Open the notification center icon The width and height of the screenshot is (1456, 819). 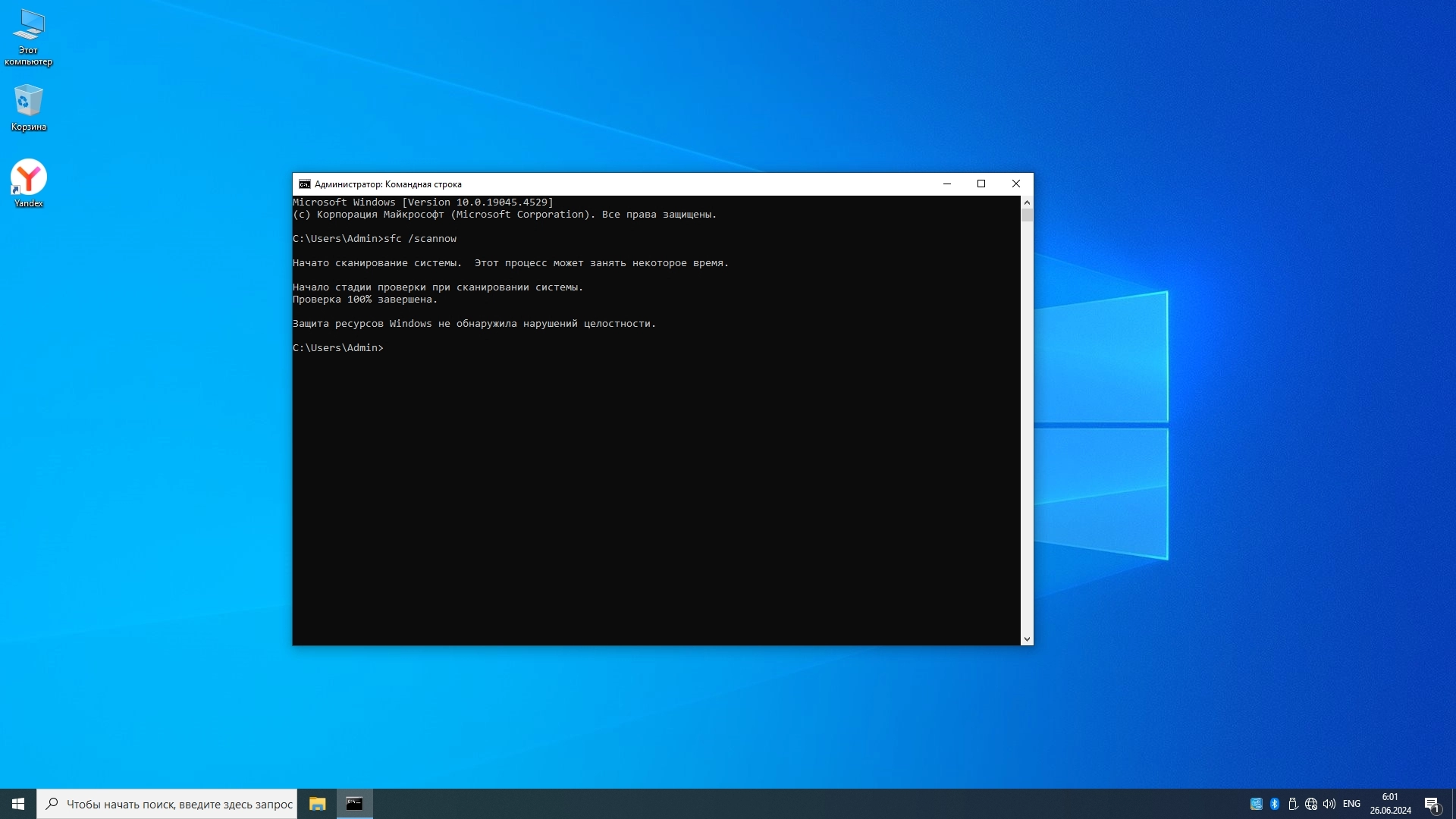point(1432,804)
